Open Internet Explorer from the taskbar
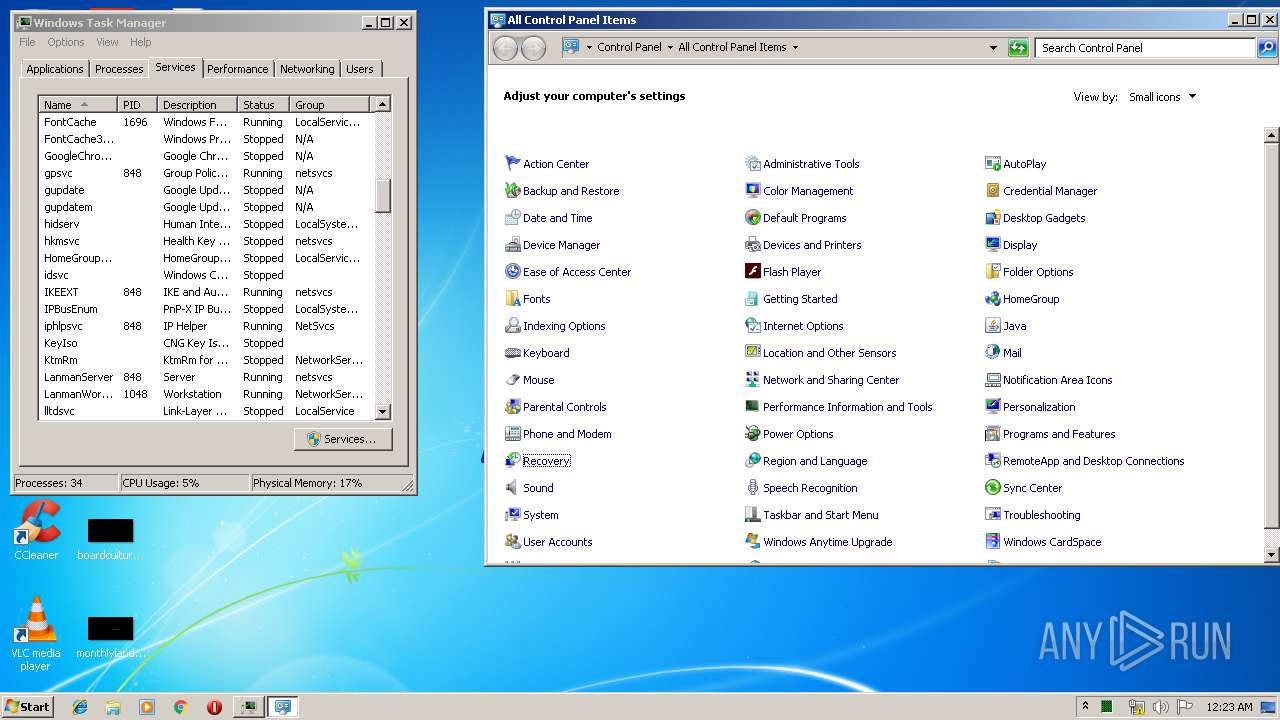 (x=80, y=706)
